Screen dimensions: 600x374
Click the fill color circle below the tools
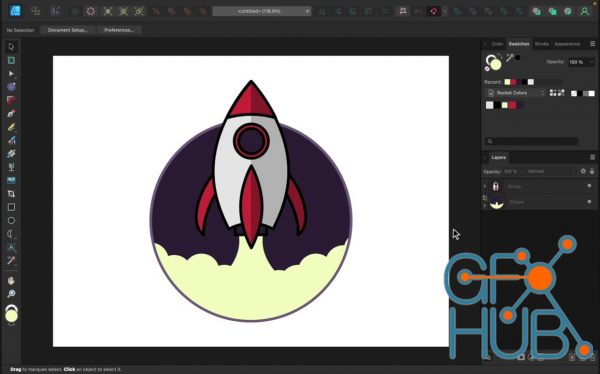pos(11,316)
